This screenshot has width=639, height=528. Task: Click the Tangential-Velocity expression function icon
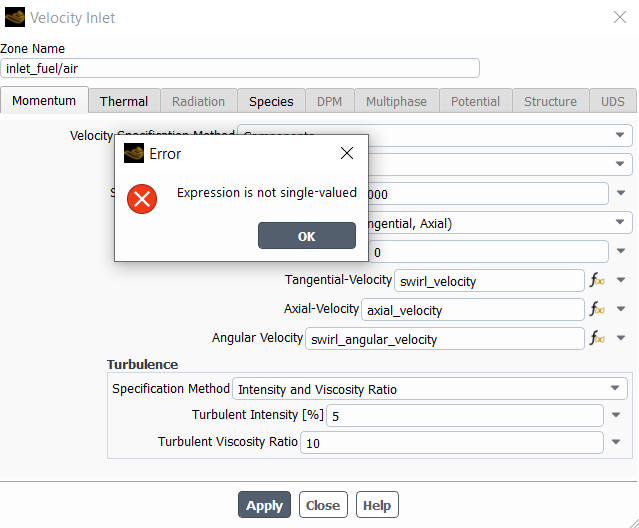coord(598,281)
